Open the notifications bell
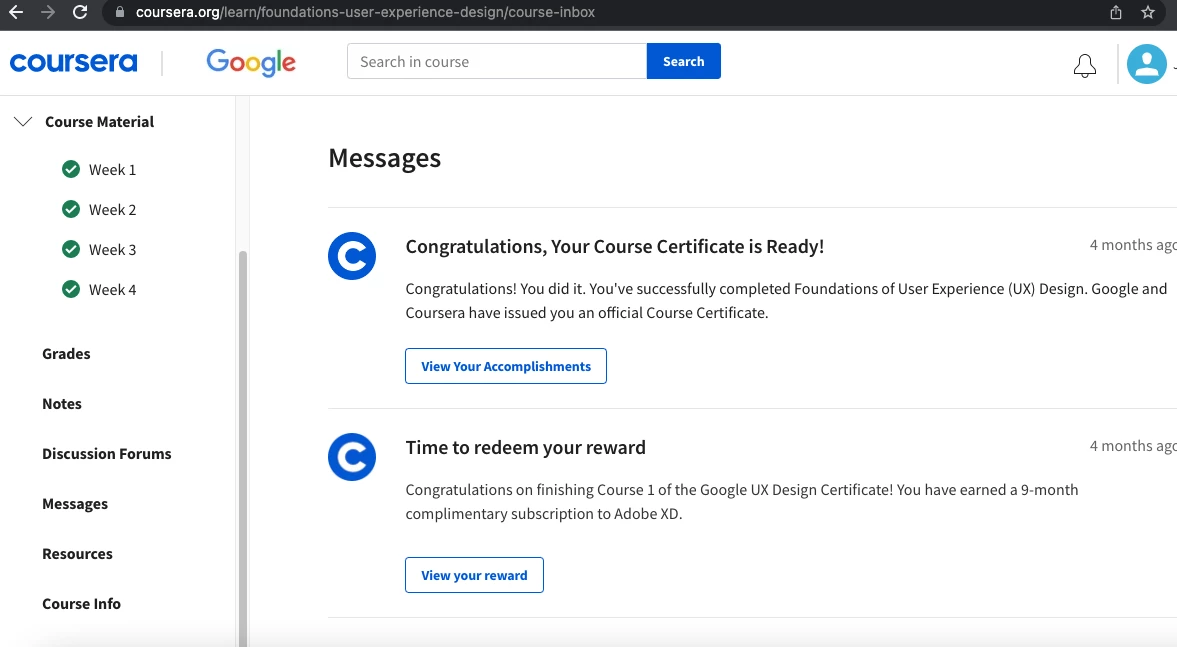This screenshot has width=1177, height=647. pyautogui.click(x=1084, y=65)
